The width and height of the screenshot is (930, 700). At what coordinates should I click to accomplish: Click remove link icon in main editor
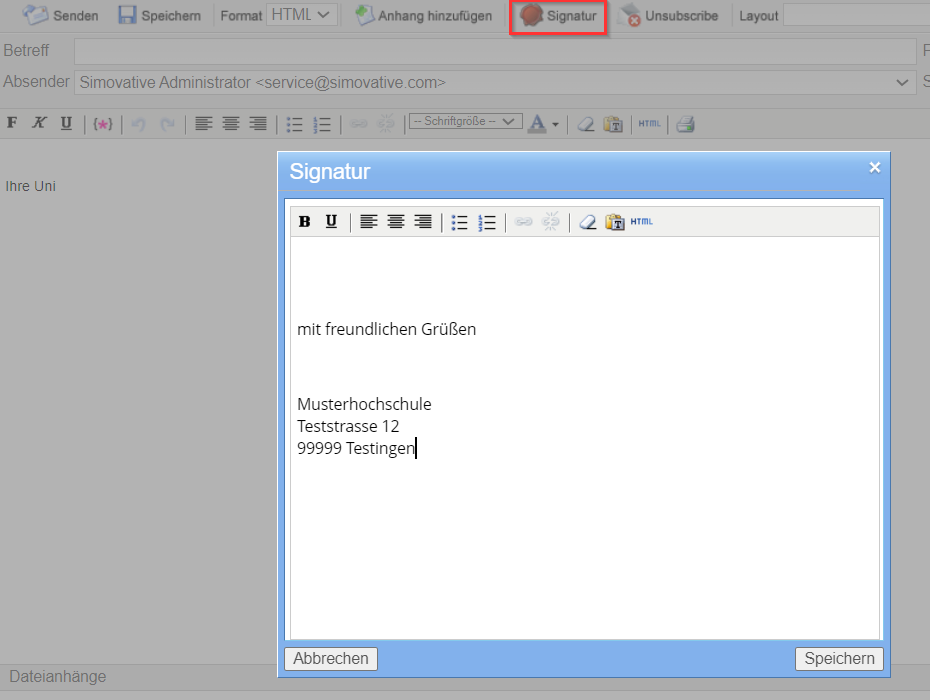click(386, 123)
